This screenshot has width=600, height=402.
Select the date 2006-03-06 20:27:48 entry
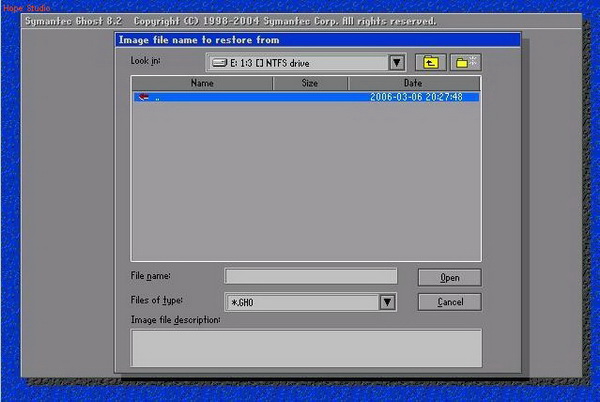tap(416, 97)
